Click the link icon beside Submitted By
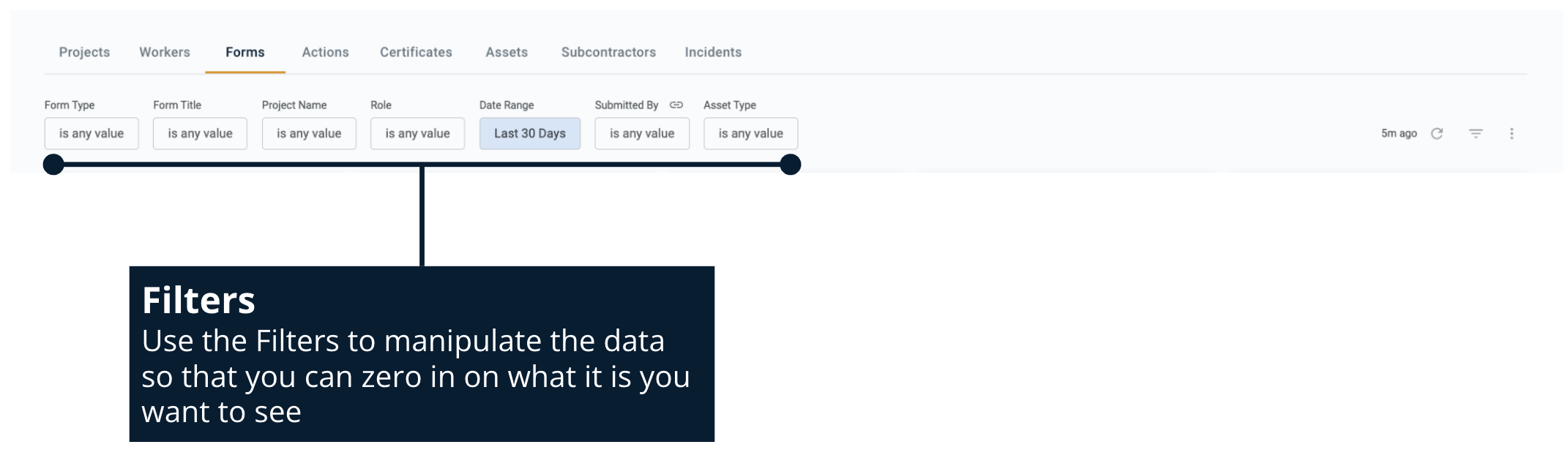This screenshot has height=458, width=1568. tap(676, 105)
